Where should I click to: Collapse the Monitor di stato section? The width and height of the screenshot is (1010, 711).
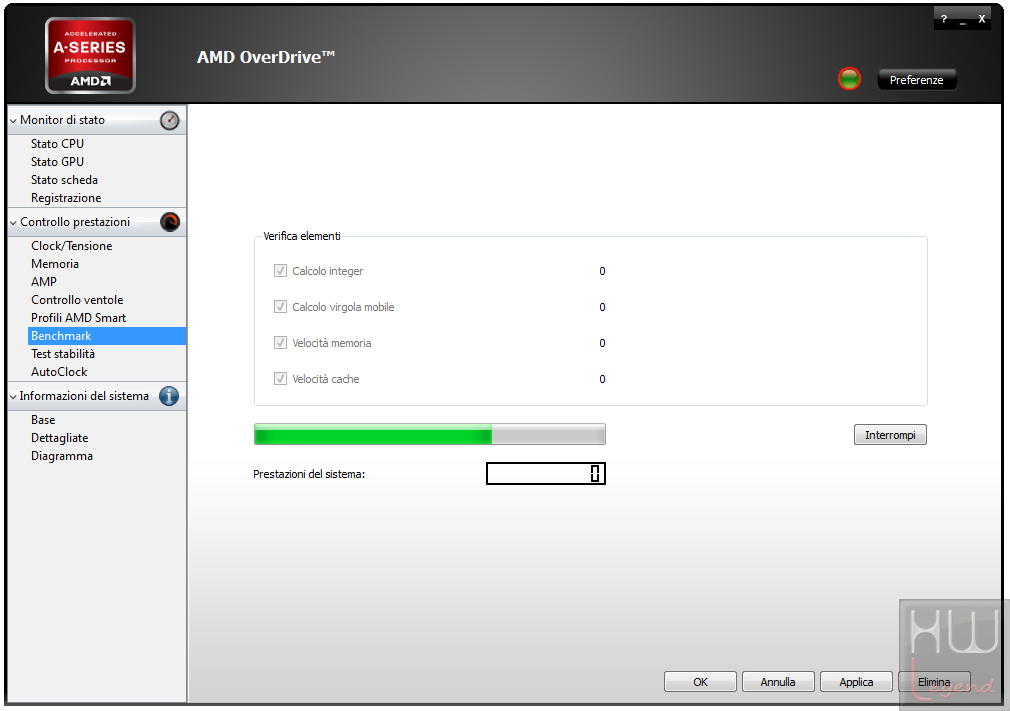coord(13,120)
